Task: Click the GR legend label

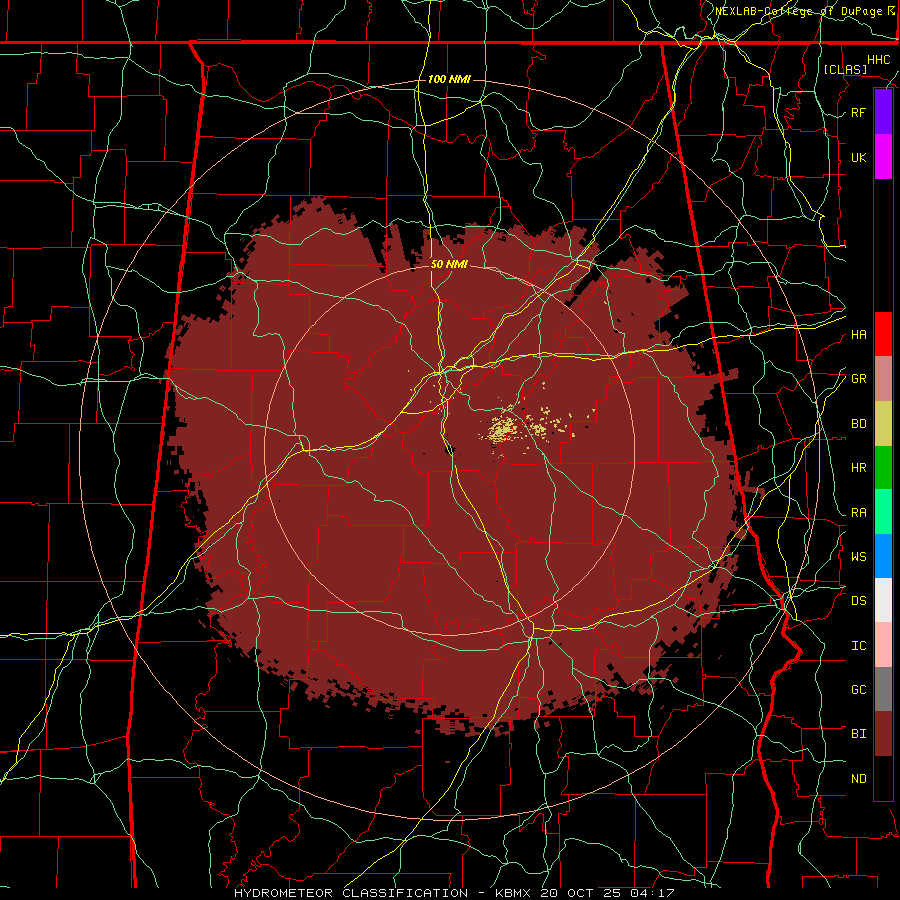Action: pyautogui.click(x=858, y=379)
